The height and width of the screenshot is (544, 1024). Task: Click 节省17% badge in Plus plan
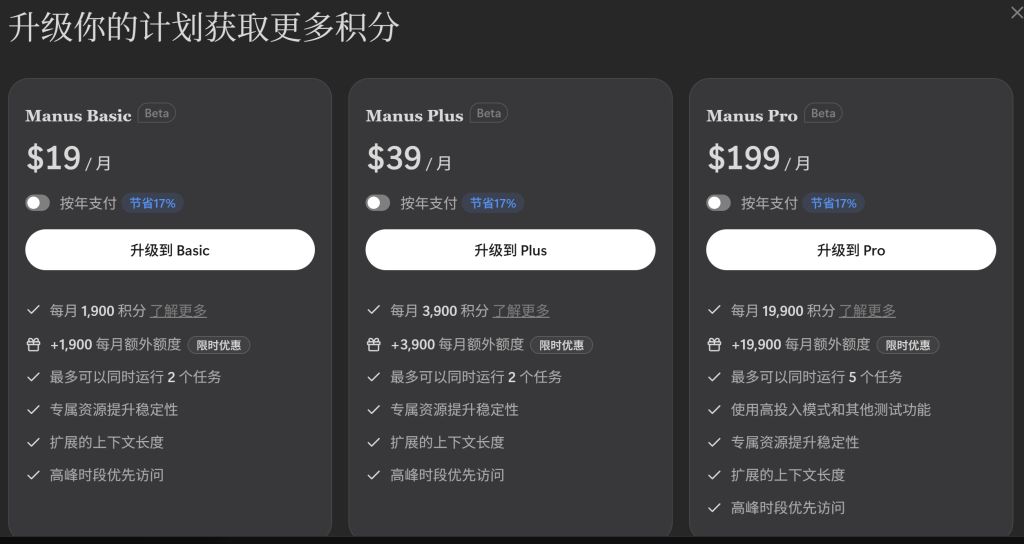coord(493,203)
